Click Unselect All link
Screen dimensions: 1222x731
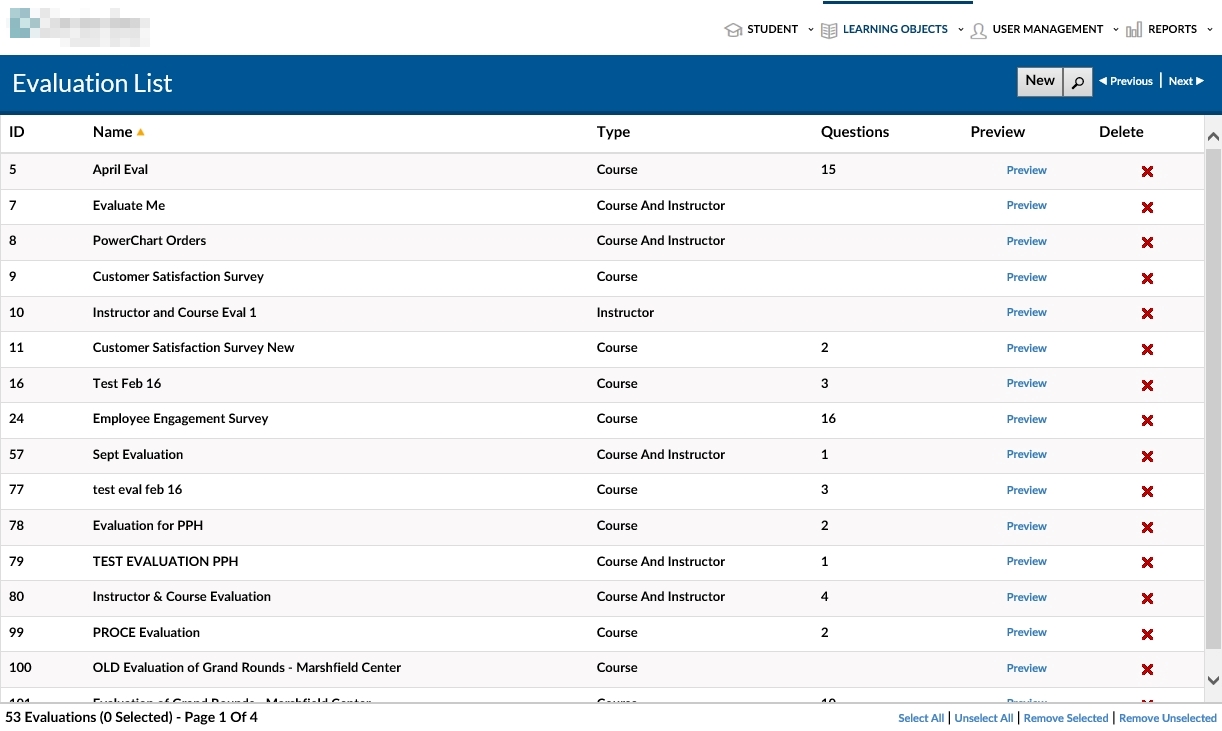coord(984,718)
